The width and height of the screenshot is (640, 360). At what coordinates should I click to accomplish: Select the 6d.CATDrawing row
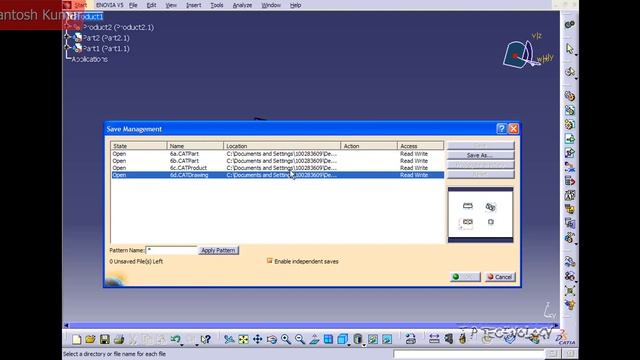[x=278, y=175]
